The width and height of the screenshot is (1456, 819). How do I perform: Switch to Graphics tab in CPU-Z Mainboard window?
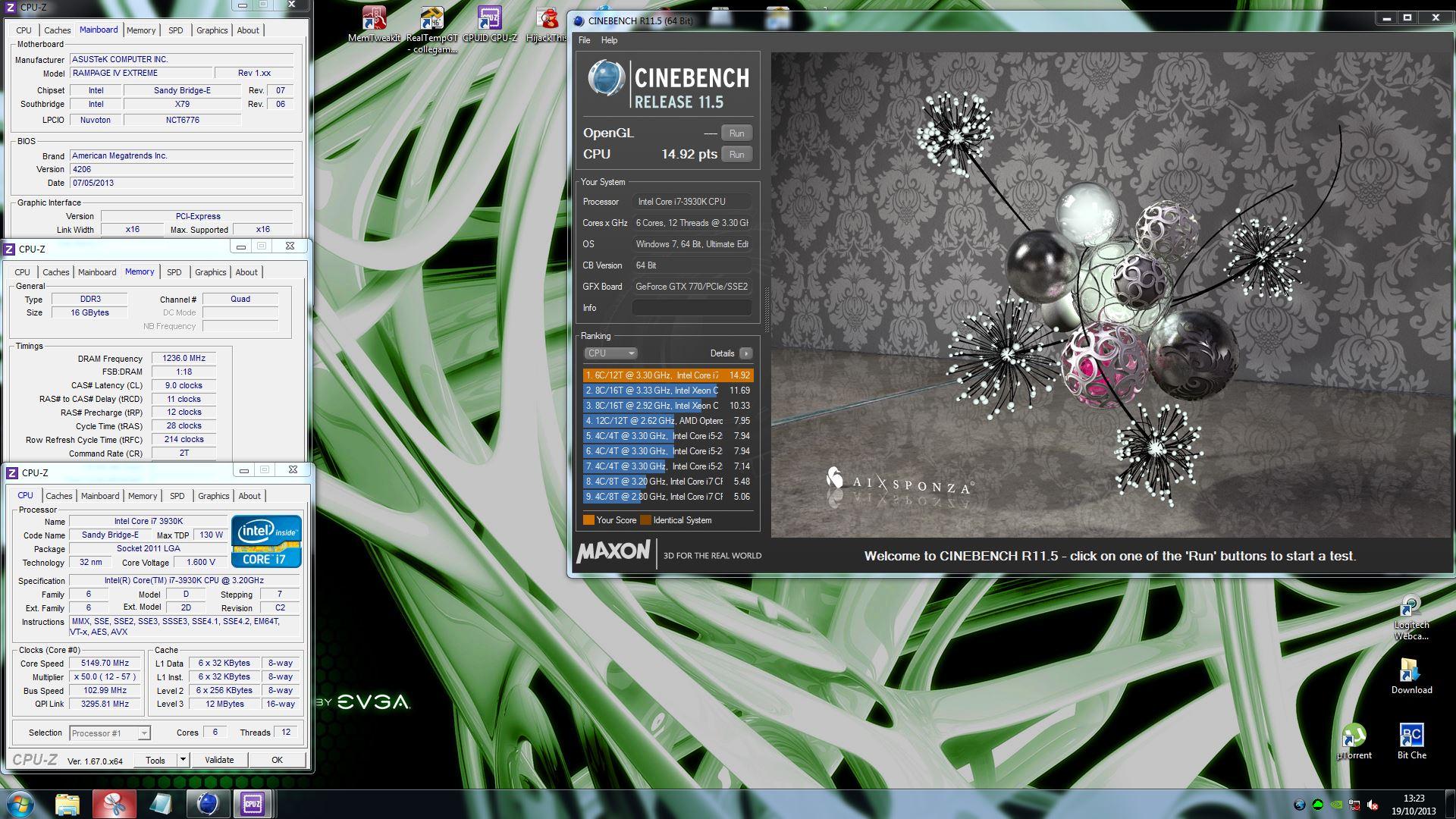point(212,30)
